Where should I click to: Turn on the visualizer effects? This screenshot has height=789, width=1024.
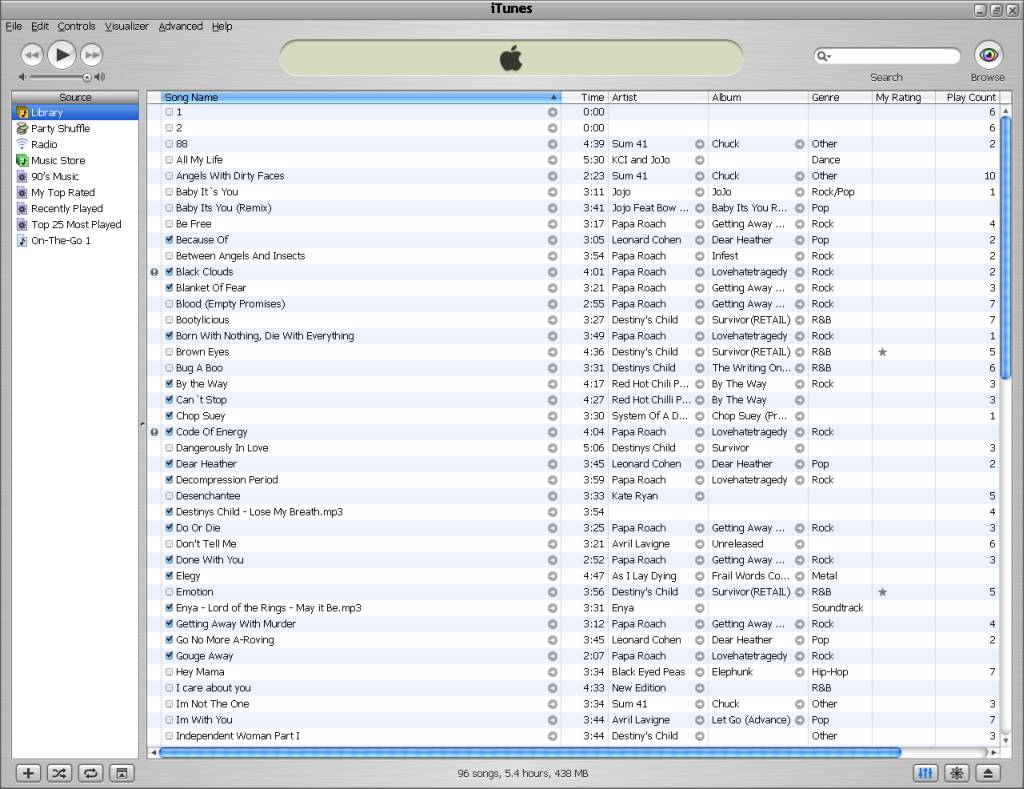point(957,773)
